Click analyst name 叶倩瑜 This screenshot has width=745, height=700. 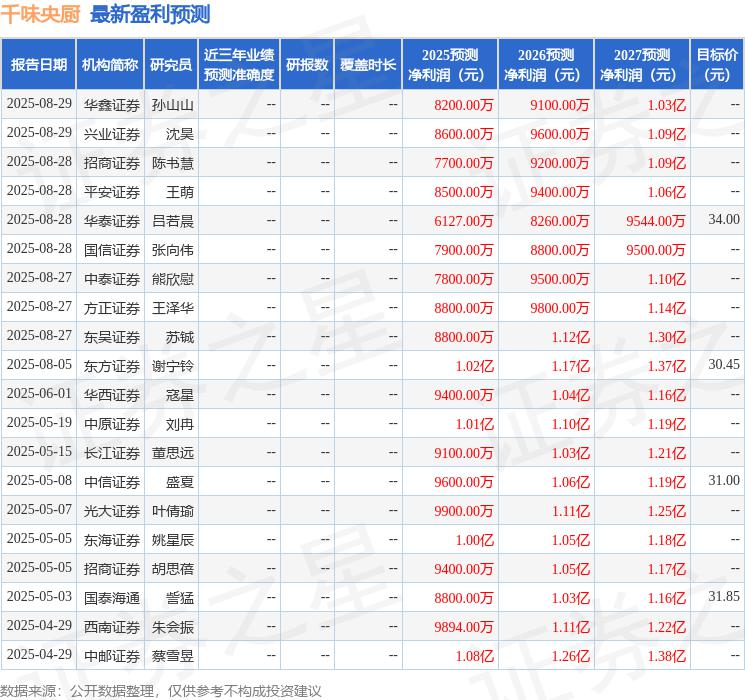(x=172, y=511)
